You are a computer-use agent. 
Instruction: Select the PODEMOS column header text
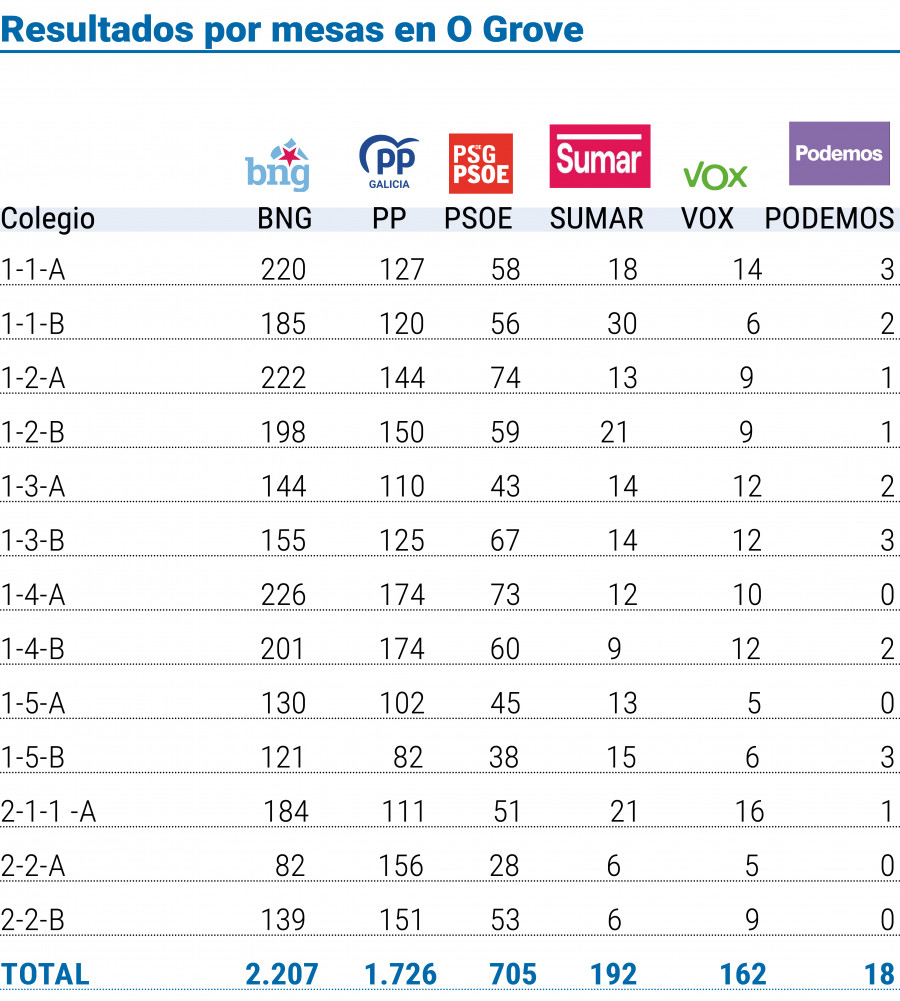click(830, 219)
